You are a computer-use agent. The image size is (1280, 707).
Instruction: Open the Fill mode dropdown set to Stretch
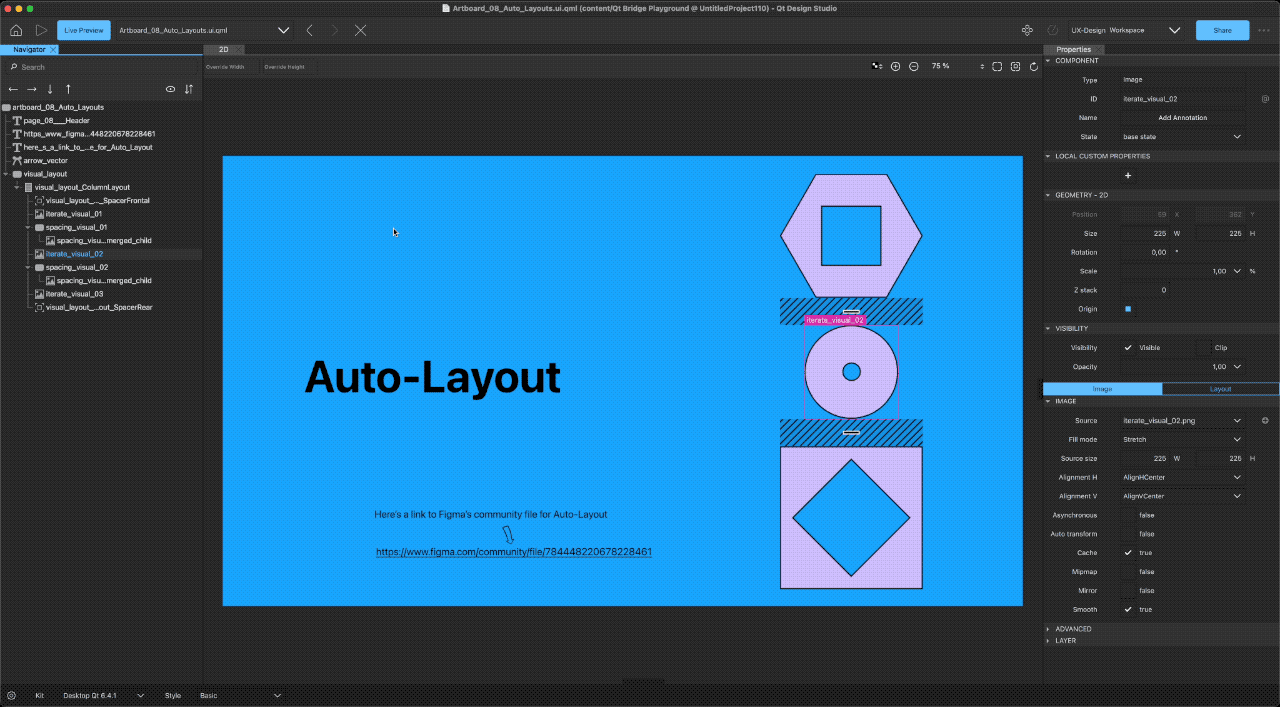coord(1182,439)
